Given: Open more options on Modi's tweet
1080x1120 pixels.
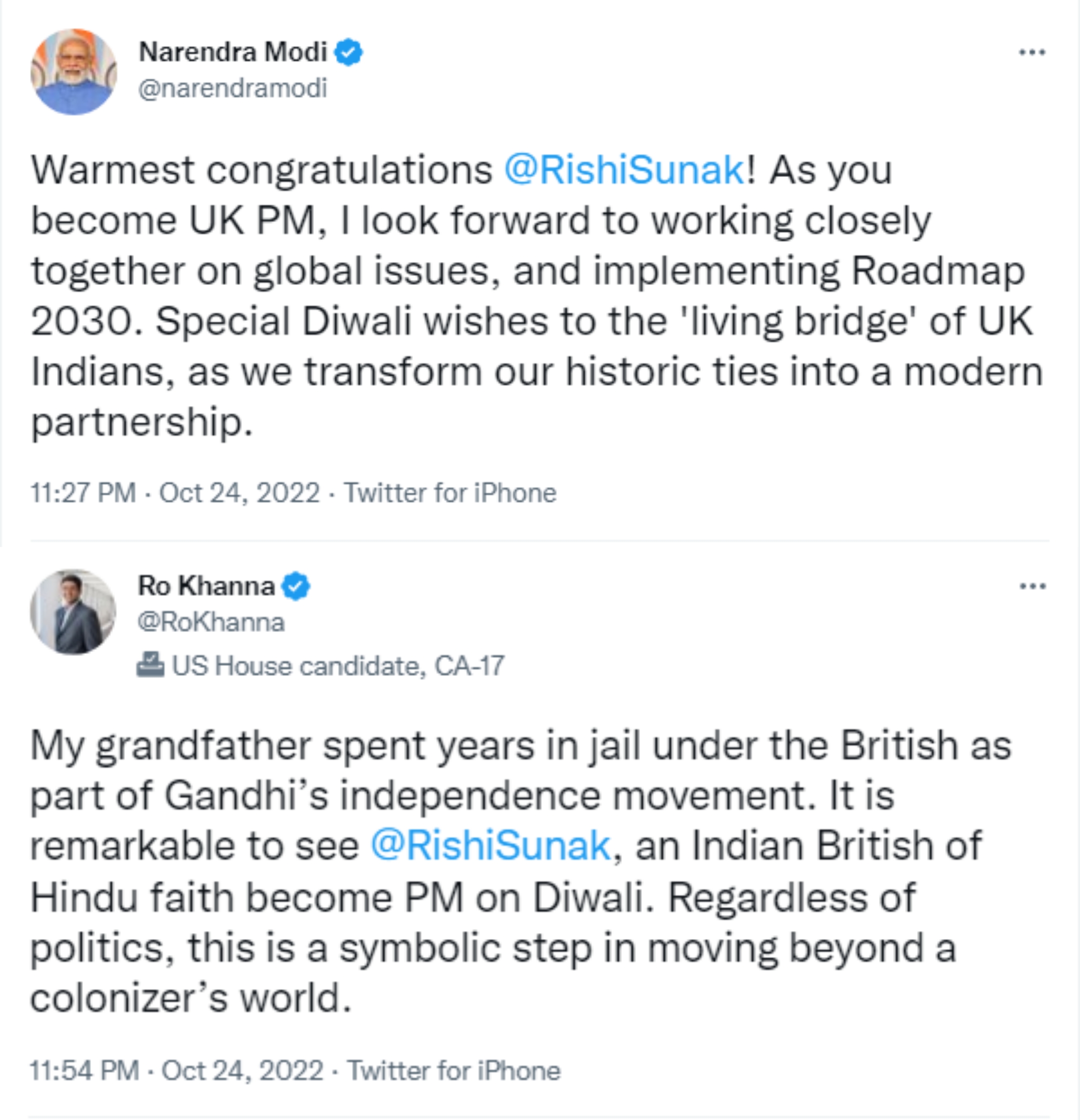Looking at the screenshot, I should (1032, 52).
